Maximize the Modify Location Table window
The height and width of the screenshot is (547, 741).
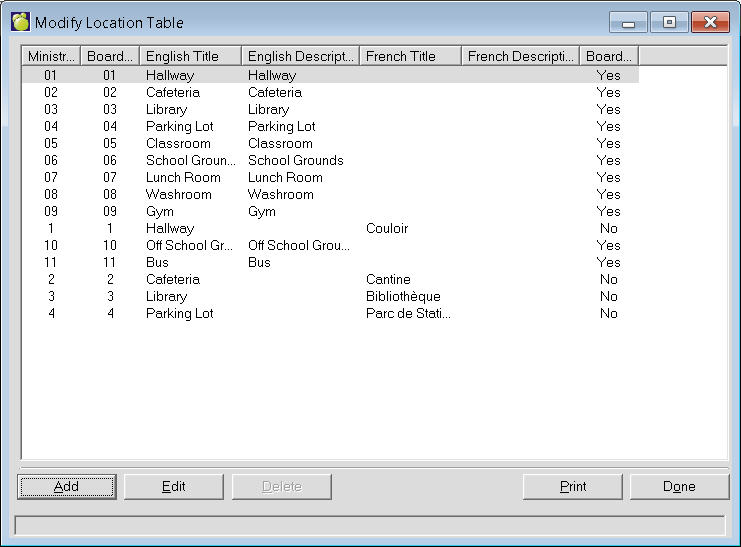[x=669, y=22]
